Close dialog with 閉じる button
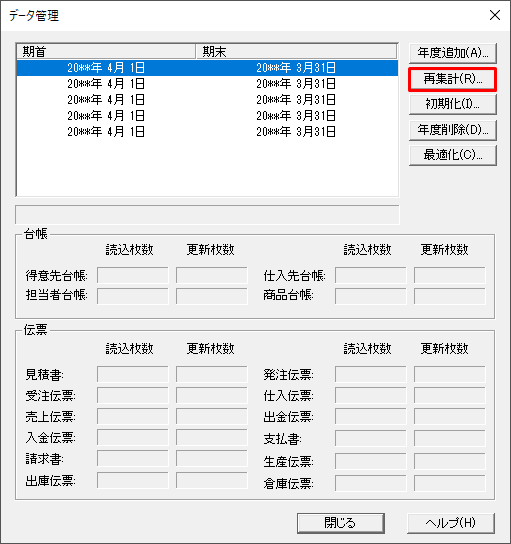The image size is (511, 544). click(341, 523)
